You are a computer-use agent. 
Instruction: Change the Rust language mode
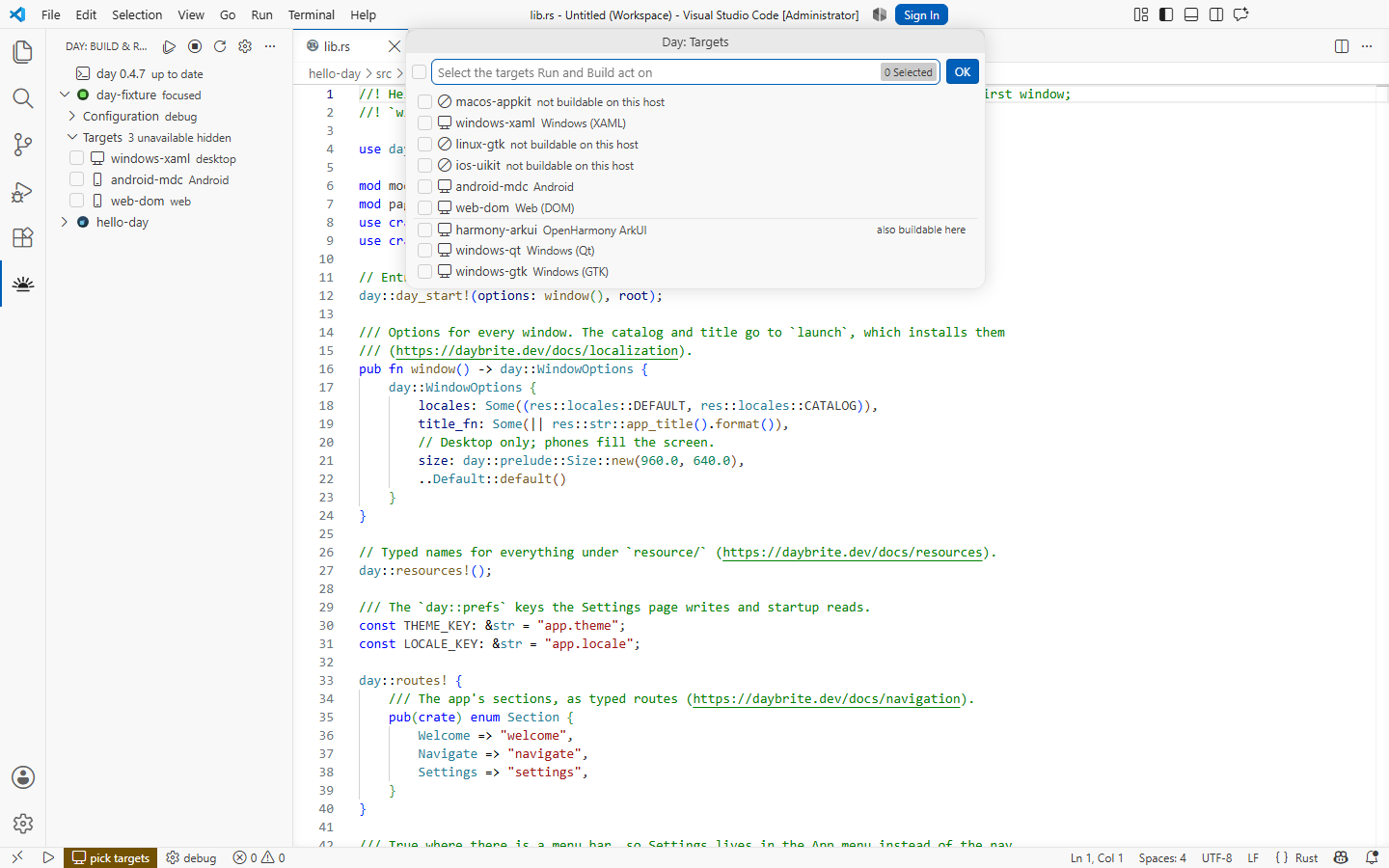click(1306, 857)
